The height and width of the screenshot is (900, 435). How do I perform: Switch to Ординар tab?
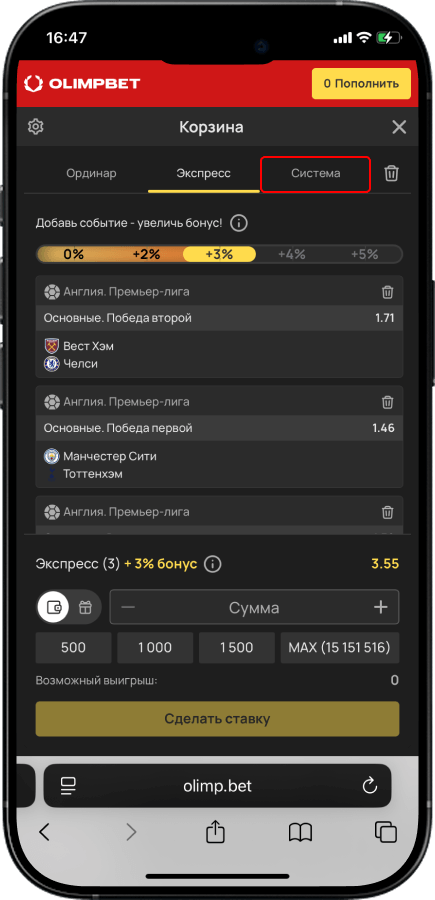click(x=91, y=173)
